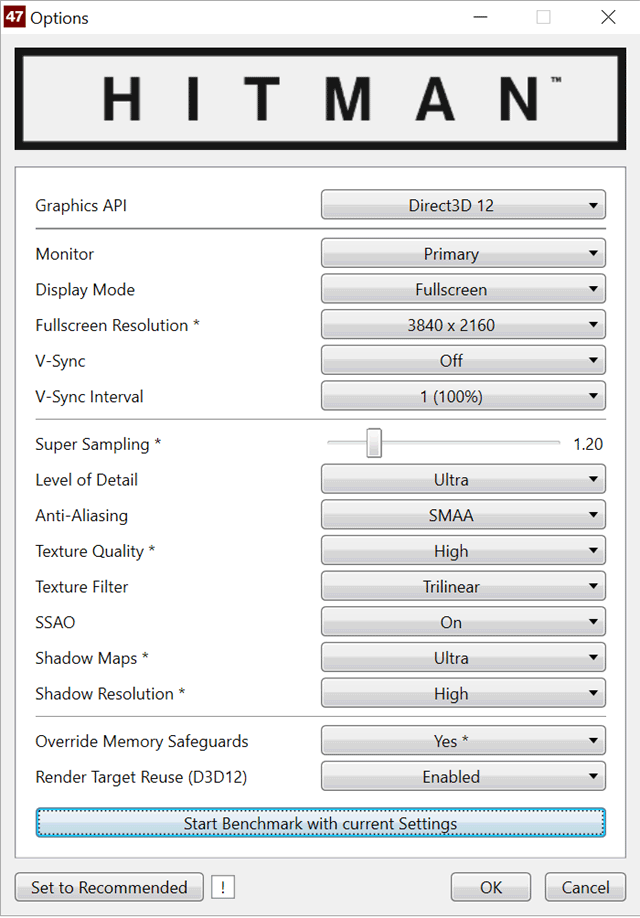The height and width of the screenshot is (918, 640).
Task: Confirm settings with OK button
Action: (491, 887)
